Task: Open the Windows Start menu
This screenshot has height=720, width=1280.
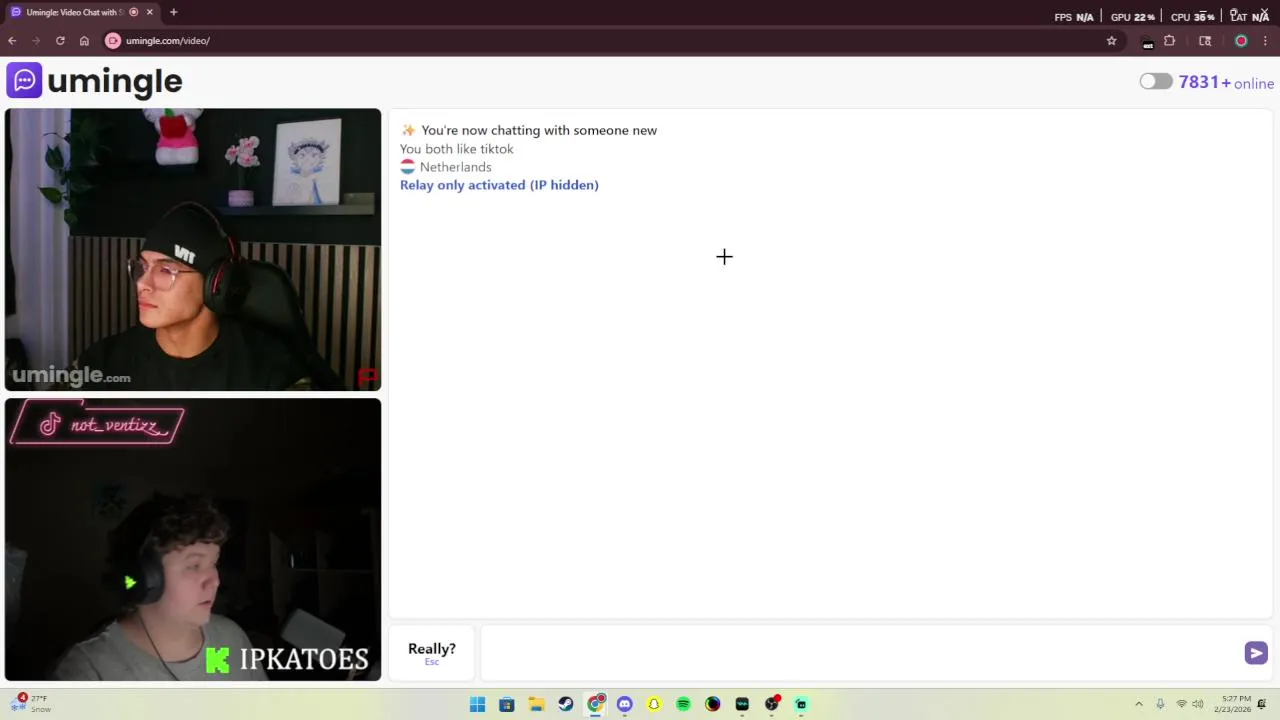Action: [477, 704]
